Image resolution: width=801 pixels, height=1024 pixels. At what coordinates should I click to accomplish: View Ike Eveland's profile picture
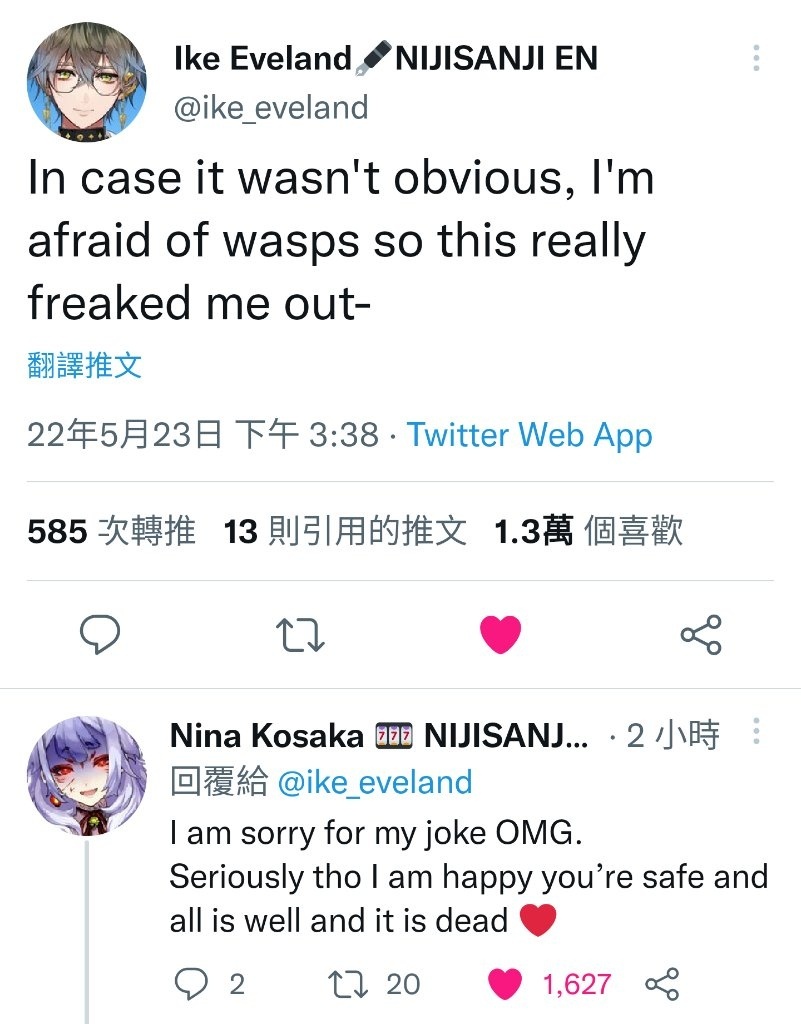(86, 82)
